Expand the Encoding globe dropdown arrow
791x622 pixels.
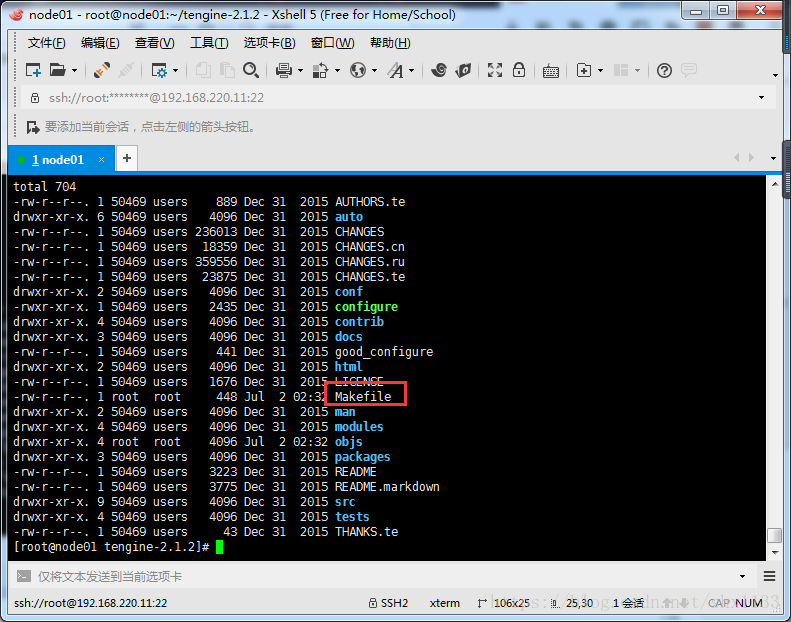374,71
